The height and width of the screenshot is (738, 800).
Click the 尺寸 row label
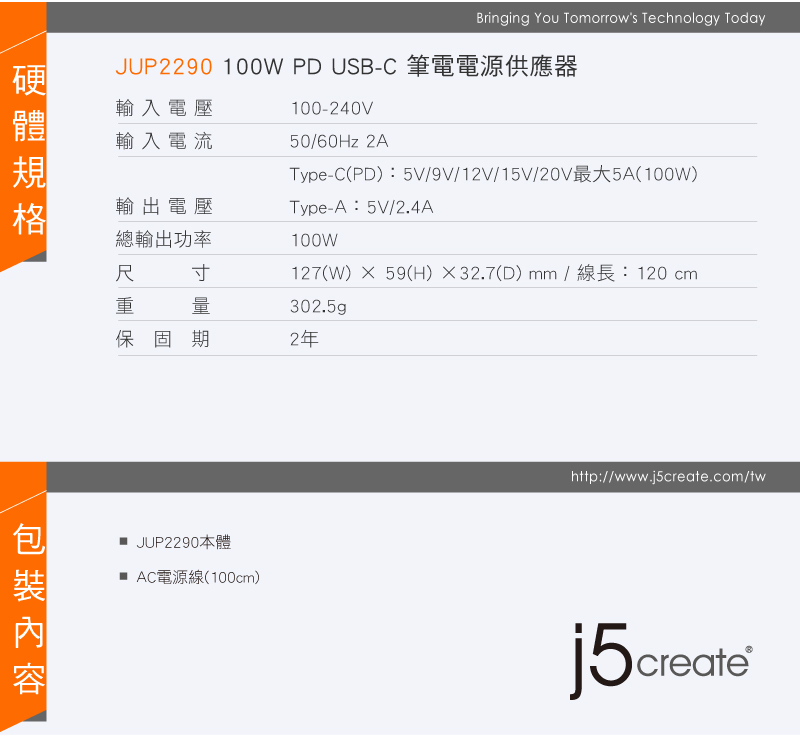(163, 273)
